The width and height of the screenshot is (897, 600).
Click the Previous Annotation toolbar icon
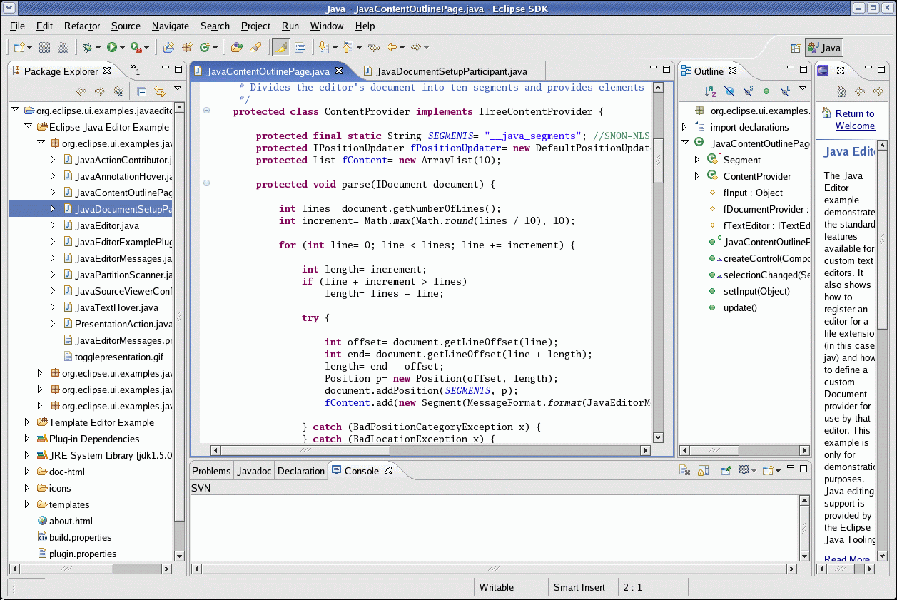pyautogui.click(x=347, y=47)
